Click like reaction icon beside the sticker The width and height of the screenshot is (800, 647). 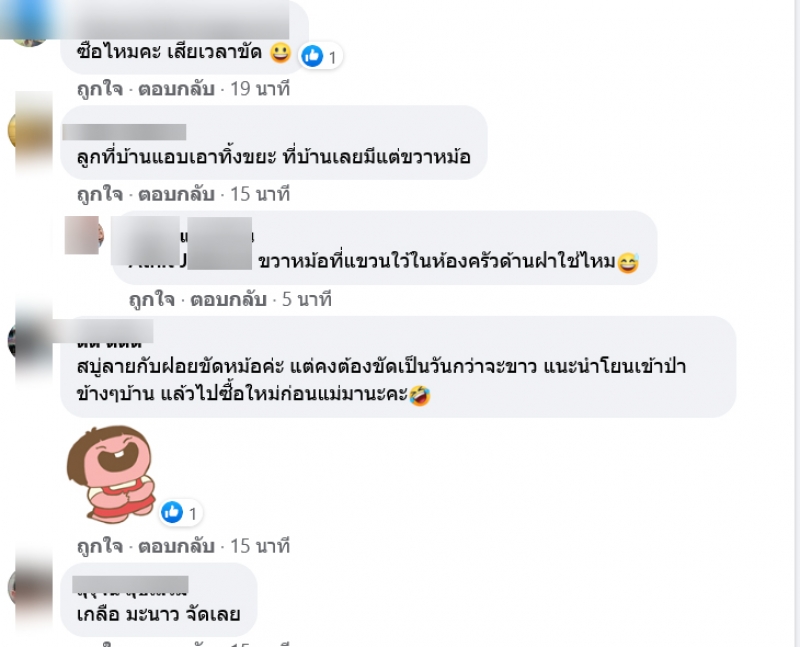172,512
